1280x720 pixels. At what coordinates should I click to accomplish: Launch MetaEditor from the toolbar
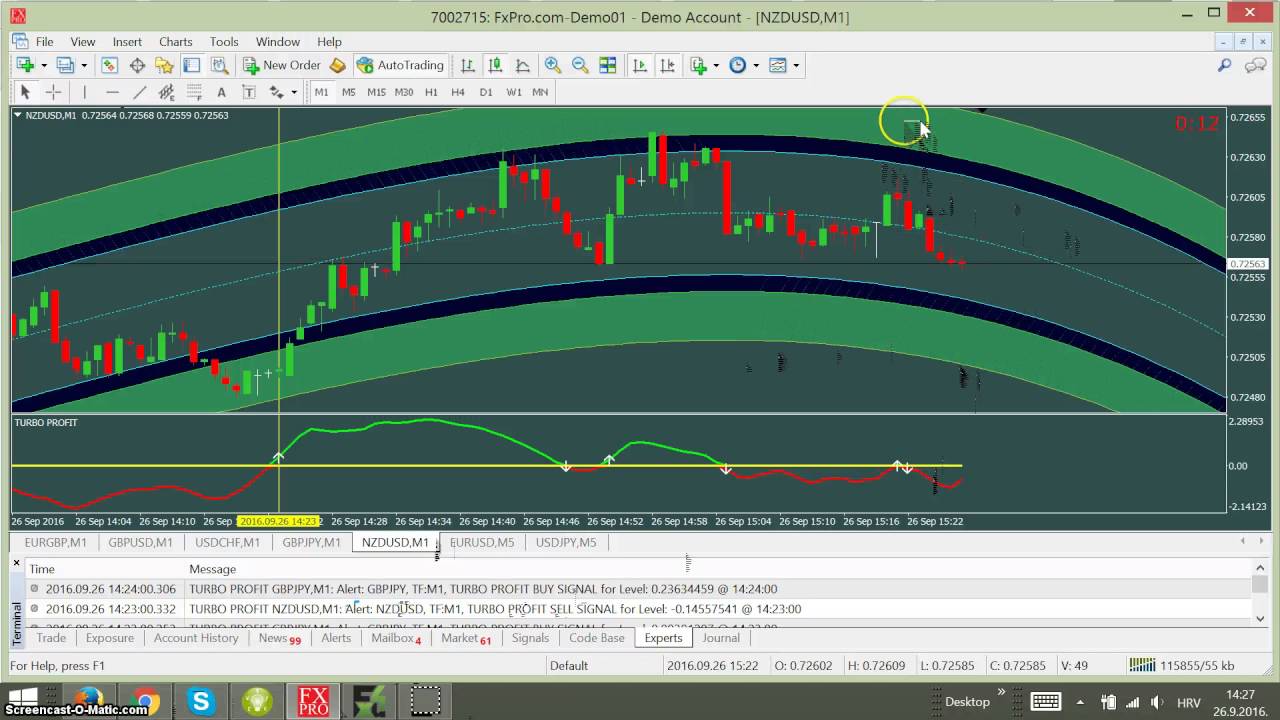coord(337,65)
